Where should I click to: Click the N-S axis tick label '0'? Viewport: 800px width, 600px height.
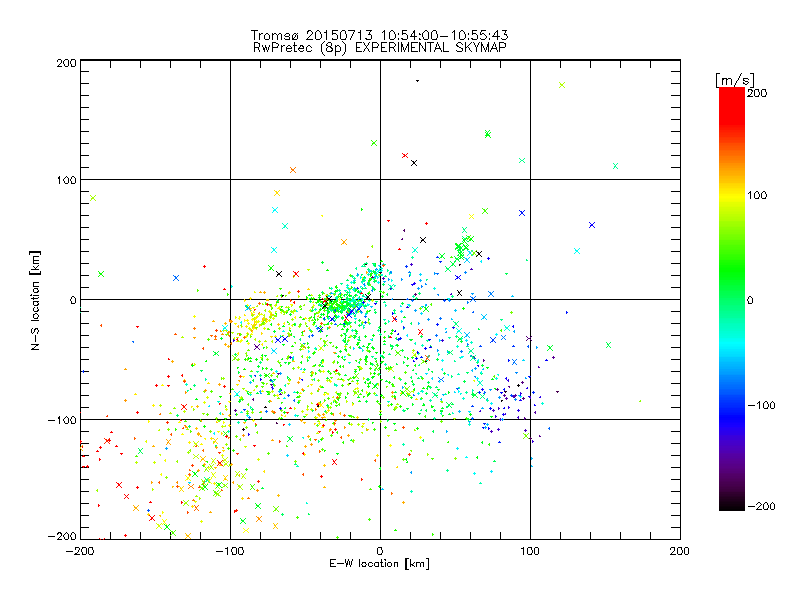coord(73,300)
